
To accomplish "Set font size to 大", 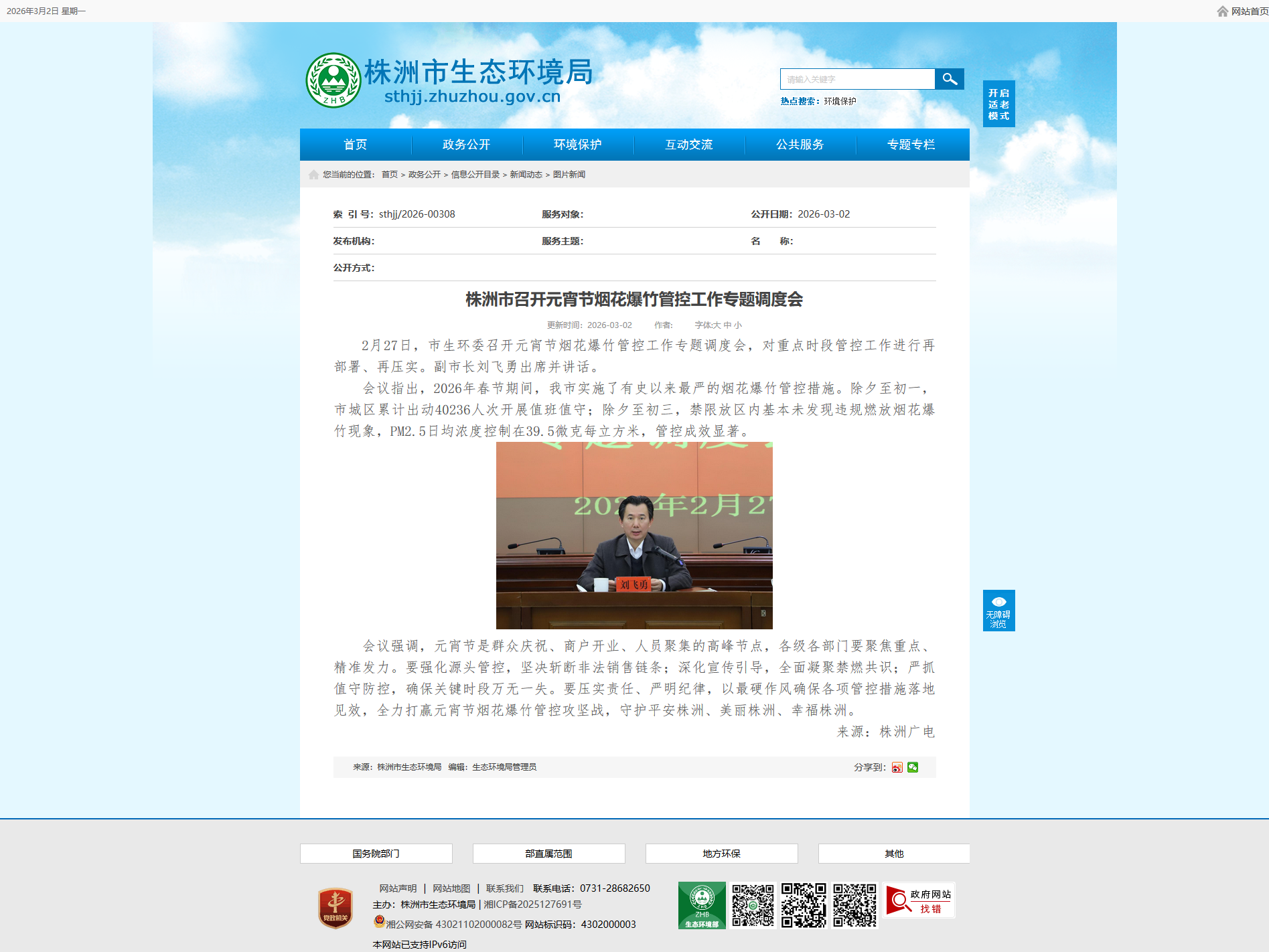I will coord(717,325).
